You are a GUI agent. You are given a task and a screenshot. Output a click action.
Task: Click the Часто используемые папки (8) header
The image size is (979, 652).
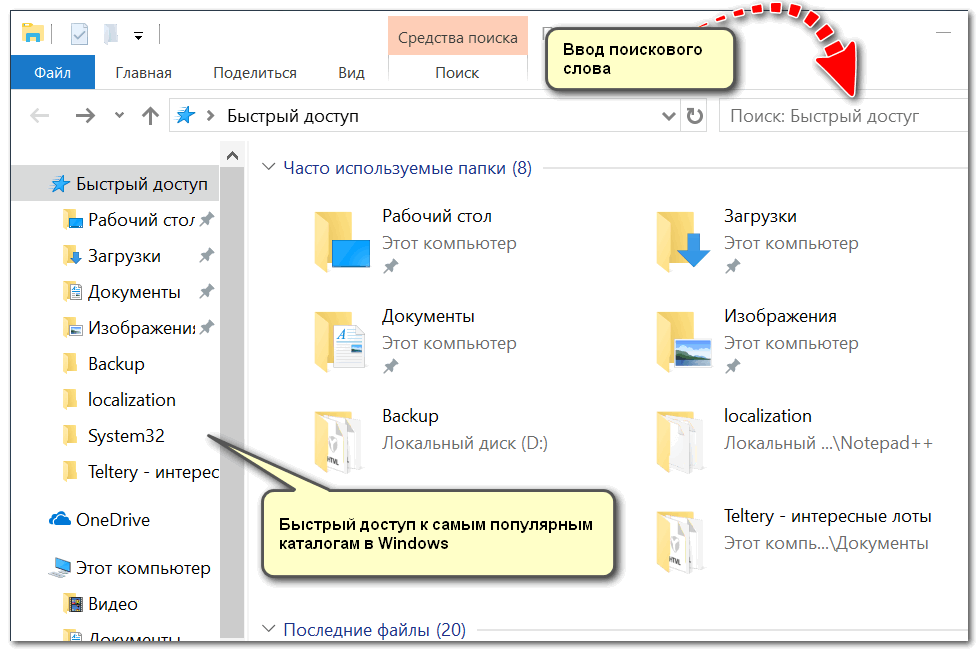[408, 168]
